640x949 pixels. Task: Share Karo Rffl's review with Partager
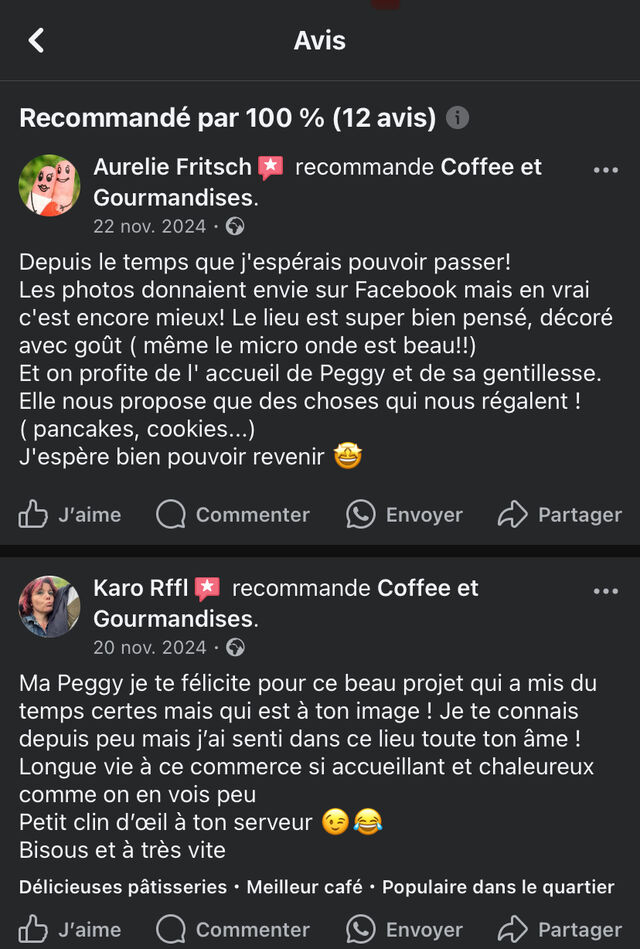tap(560, 929)
